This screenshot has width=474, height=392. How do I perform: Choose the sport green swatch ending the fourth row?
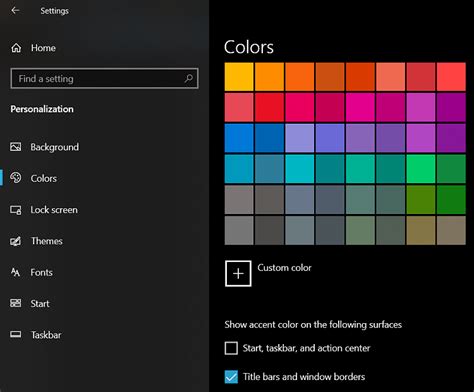451,169
